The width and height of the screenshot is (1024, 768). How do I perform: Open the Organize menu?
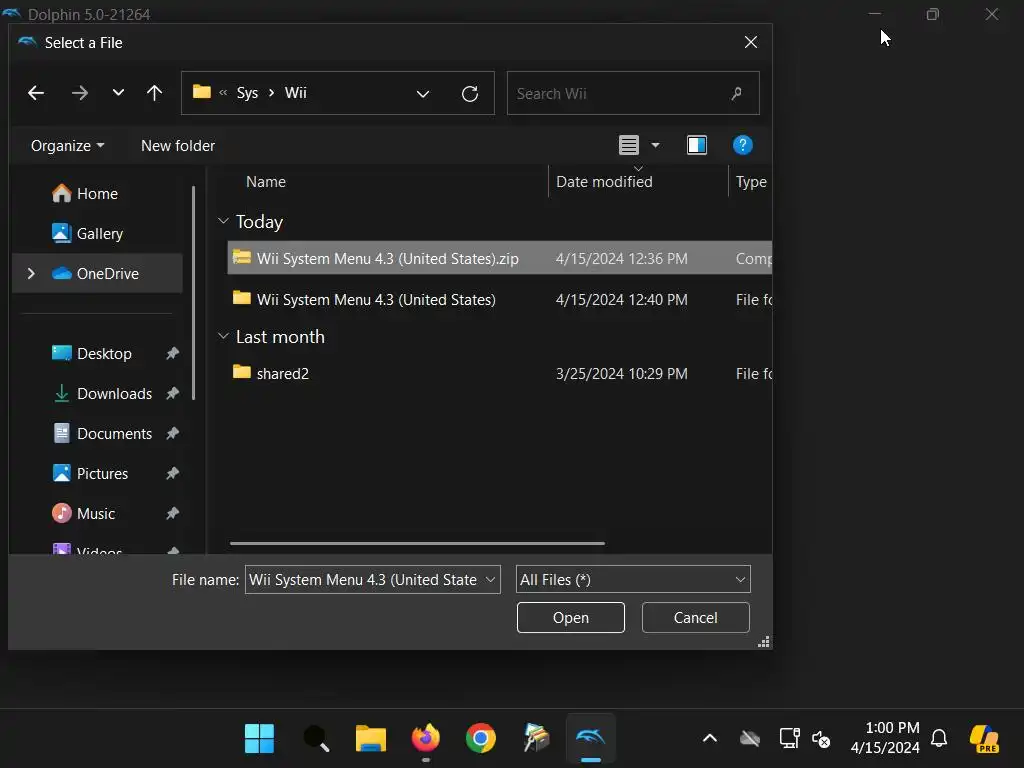[67, 146]
